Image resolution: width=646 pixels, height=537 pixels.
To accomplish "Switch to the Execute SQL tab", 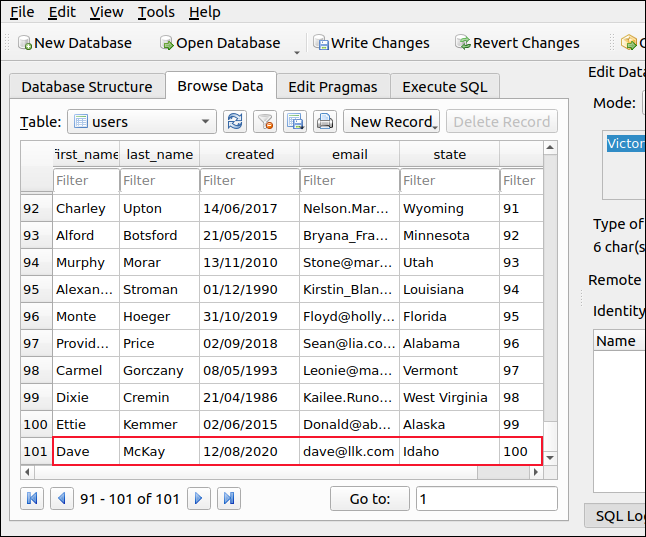I will coord(444,86).
